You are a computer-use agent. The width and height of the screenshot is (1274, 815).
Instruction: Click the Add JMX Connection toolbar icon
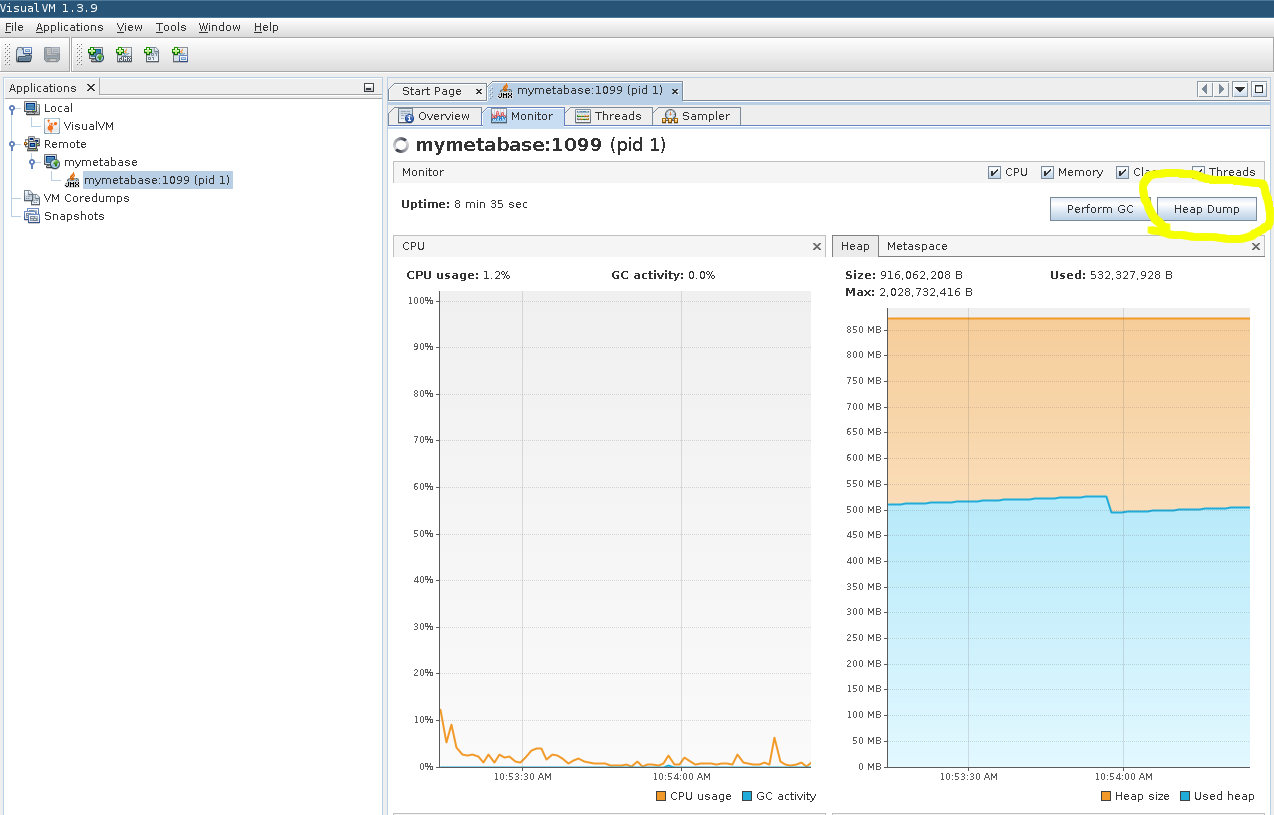(124, 55)
